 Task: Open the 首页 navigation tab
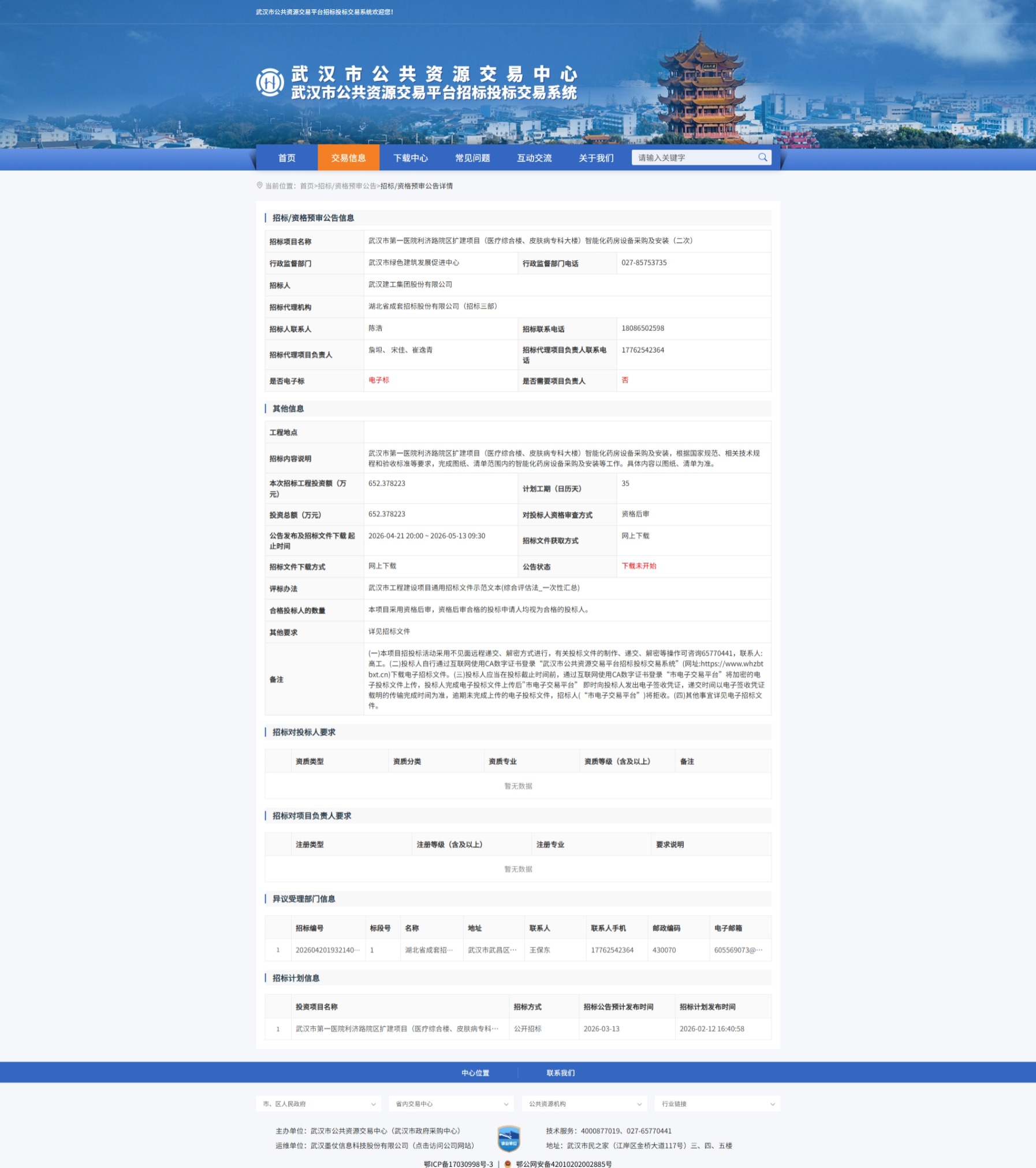pyautogui.click(x=286, y=158)
